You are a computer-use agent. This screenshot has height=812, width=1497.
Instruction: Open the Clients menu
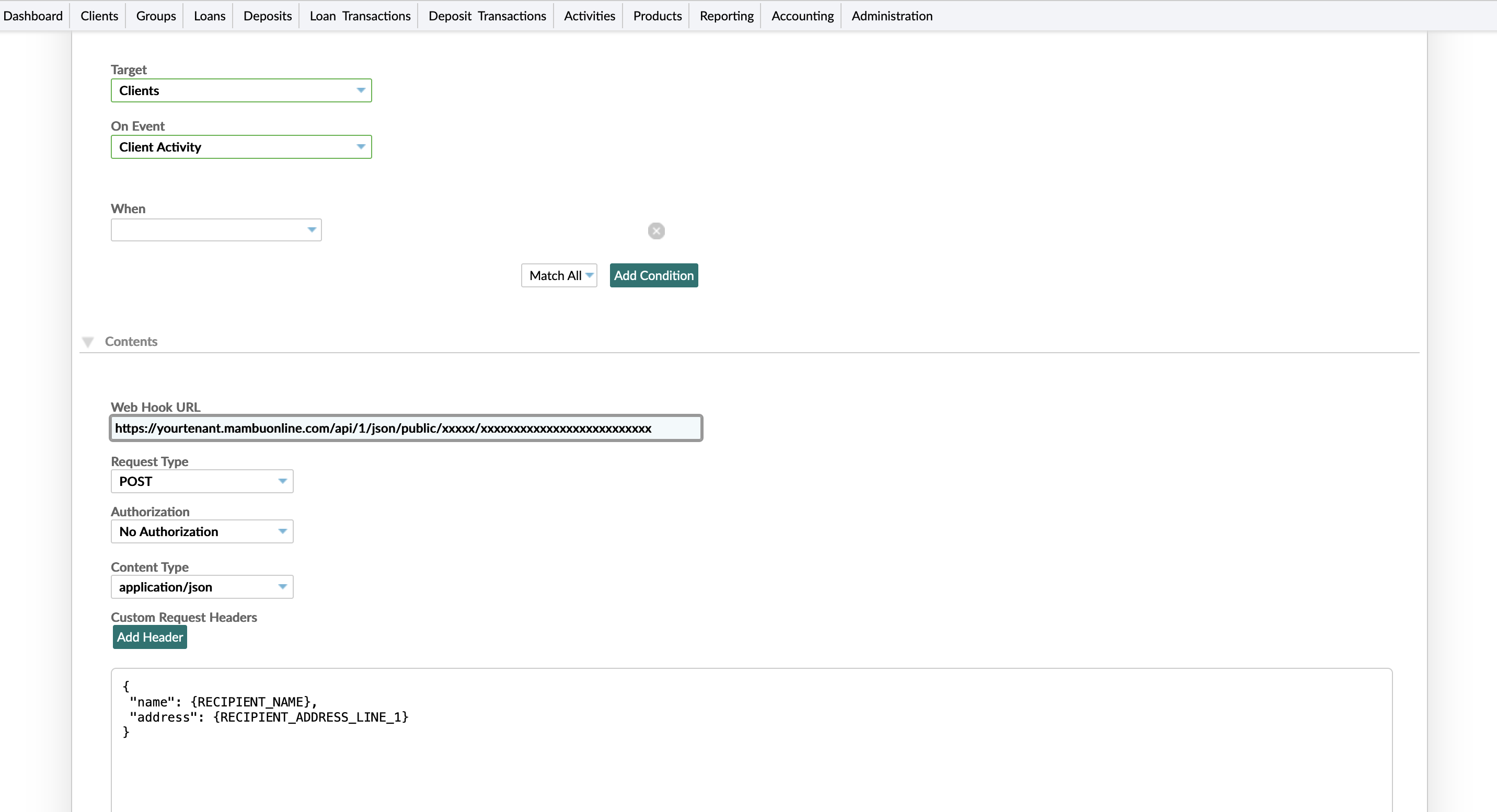(x=98, y=16)
